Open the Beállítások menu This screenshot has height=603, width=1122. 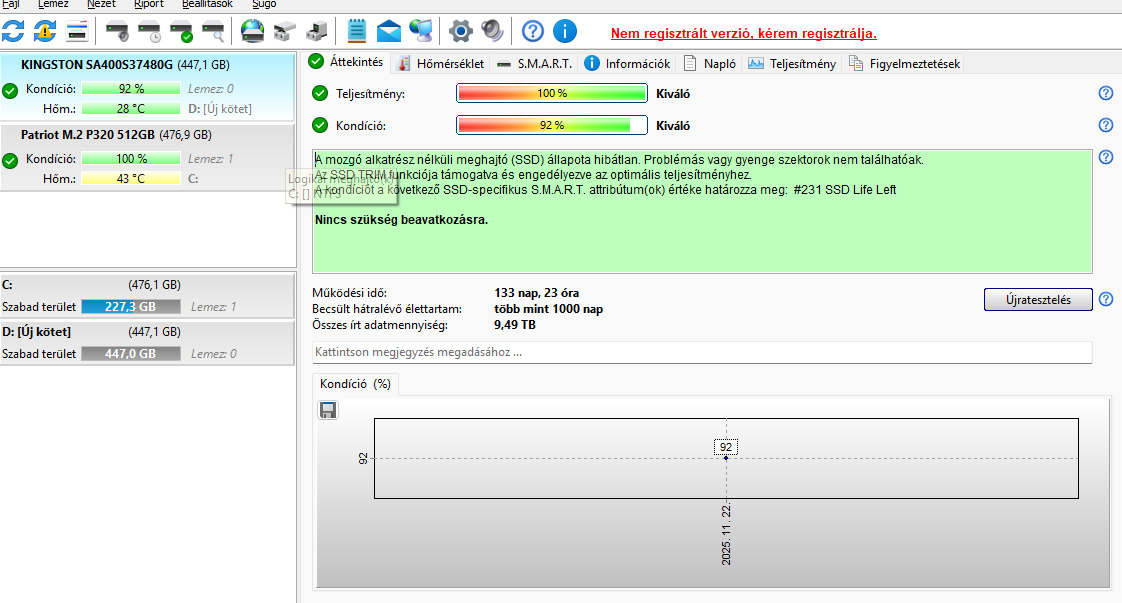tap(208, 4)
